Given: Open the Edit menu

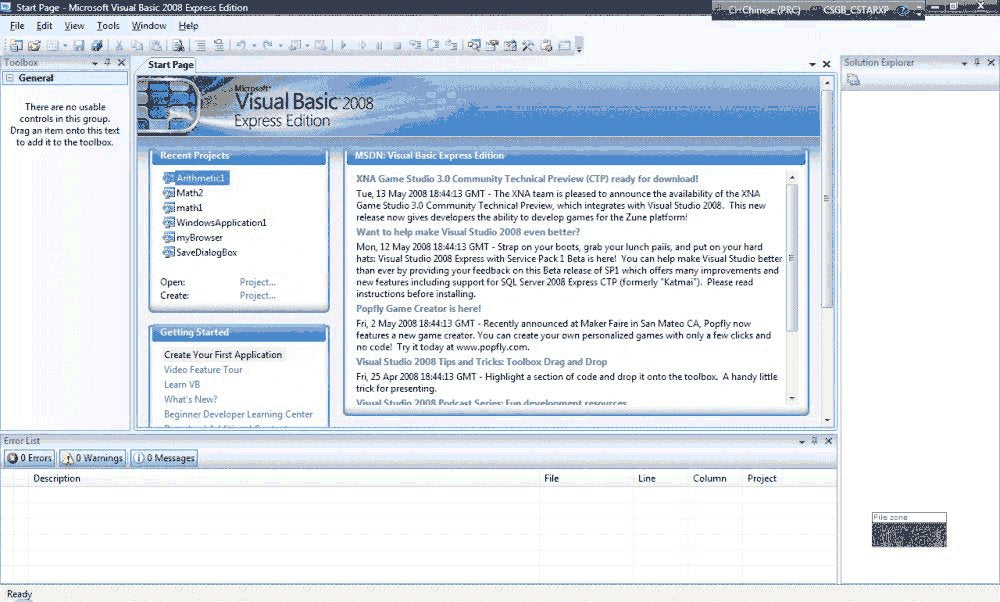Looking at the screenshot, I should (44, 26).
